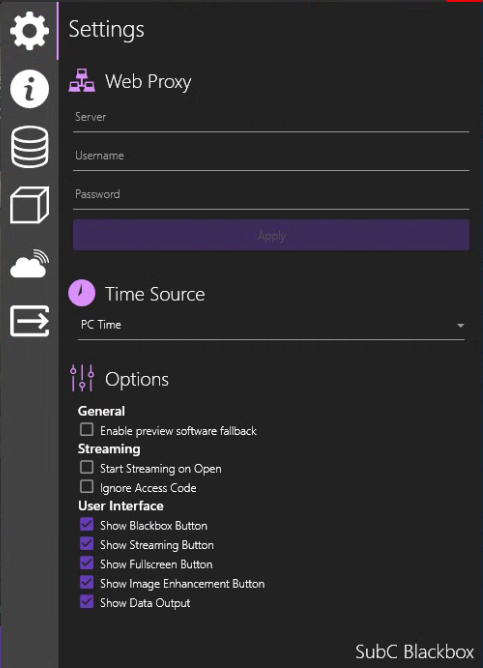Viewport: 483px width, 668px height.
Task: Enable preview software fallback checkbox
Action: [x=87, y=429]
